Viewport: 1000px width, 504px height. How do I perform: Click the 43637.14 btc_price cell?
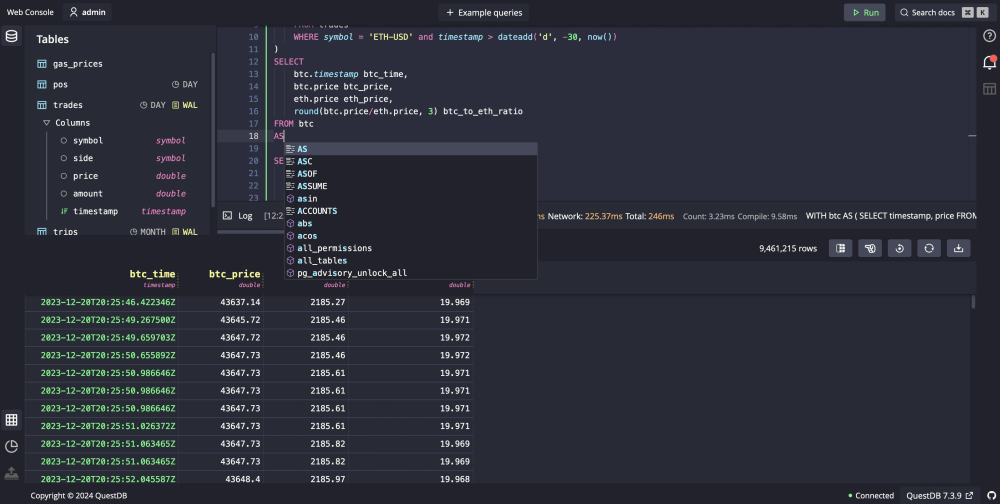(221, 302)
